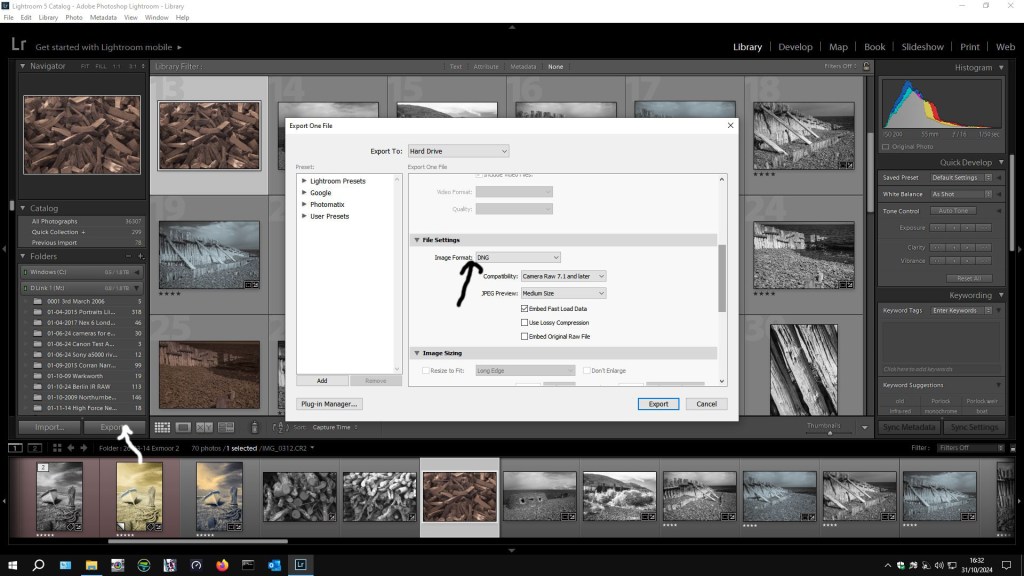
Task: Open Windows search from the taskbar
Action: coord(39,565)
